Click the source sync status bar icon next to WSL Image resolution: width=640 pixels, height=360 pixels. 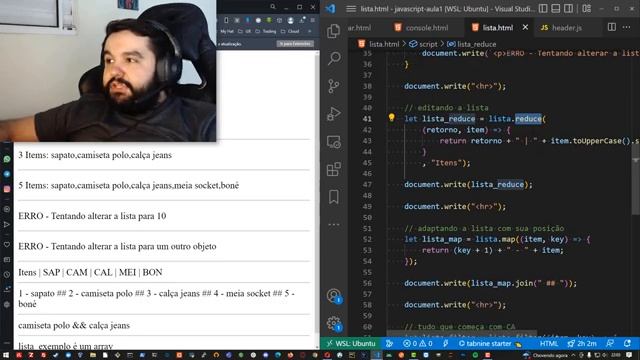click(x=389, y=344)
